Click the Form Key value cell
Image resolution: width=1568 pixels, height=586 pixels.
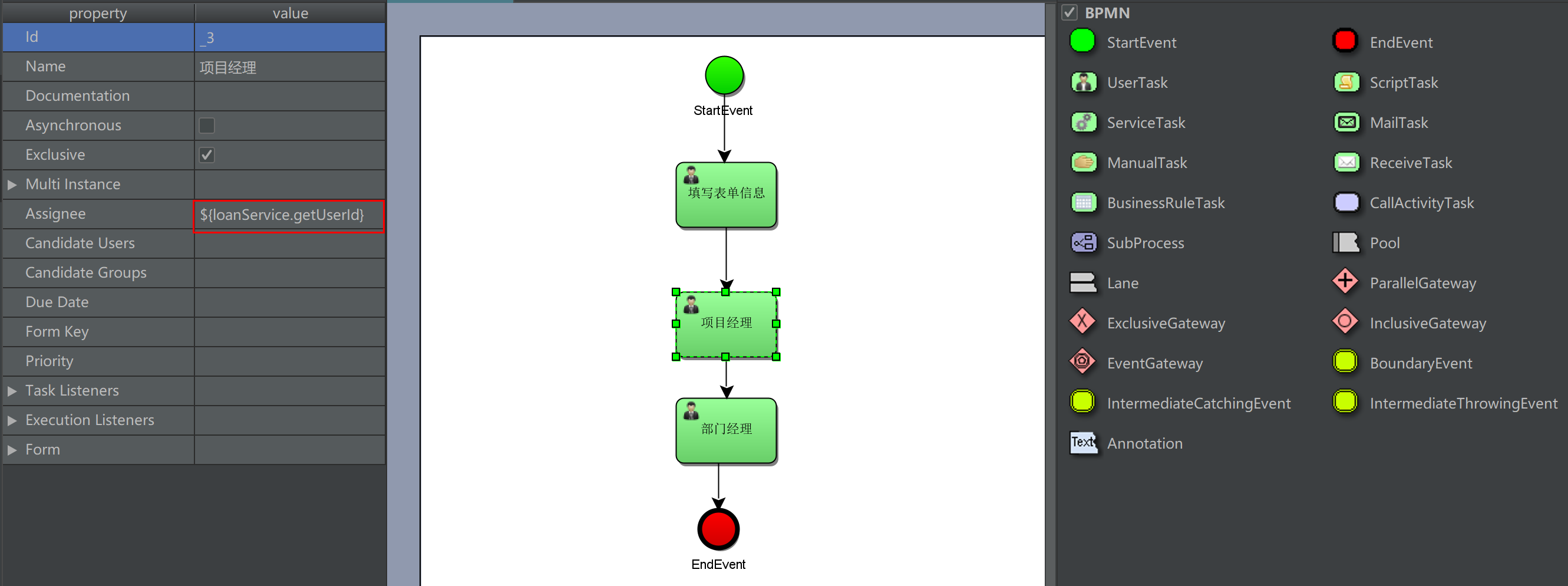tap(290, 332)
